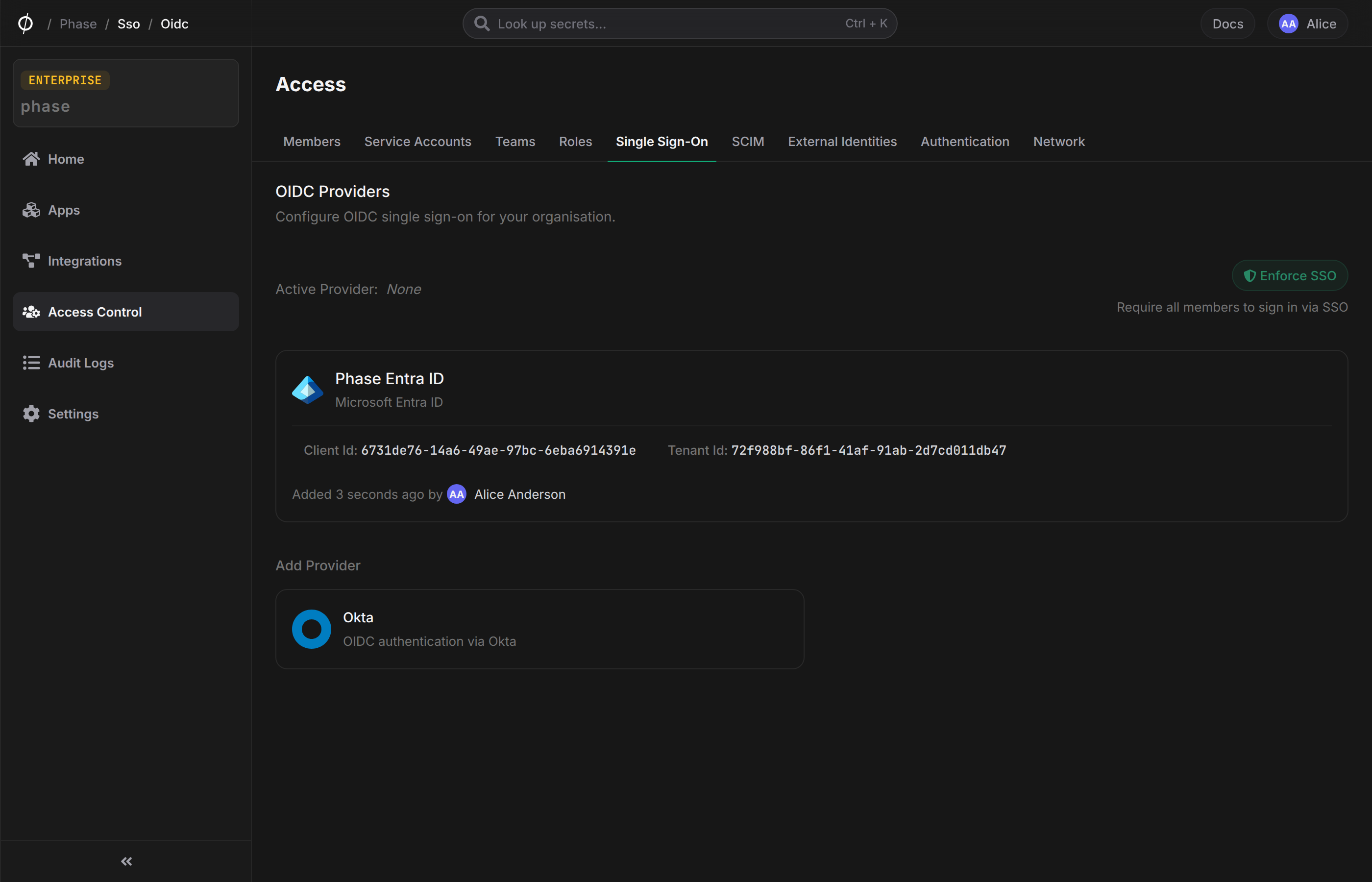Viewport: 1372px width, 882px height.
Task: Click the Phase logo icon in header
Action: 25,24
